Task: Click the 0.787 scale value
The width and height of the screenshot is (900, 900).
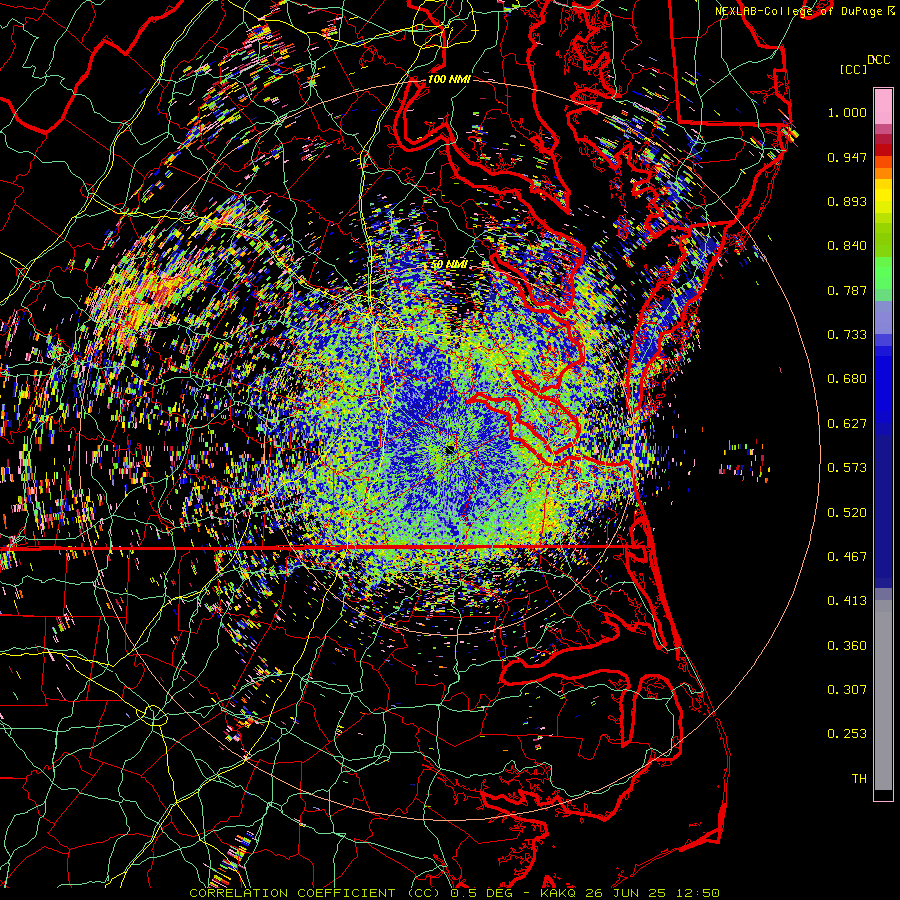Action: (x=847, y=290)
